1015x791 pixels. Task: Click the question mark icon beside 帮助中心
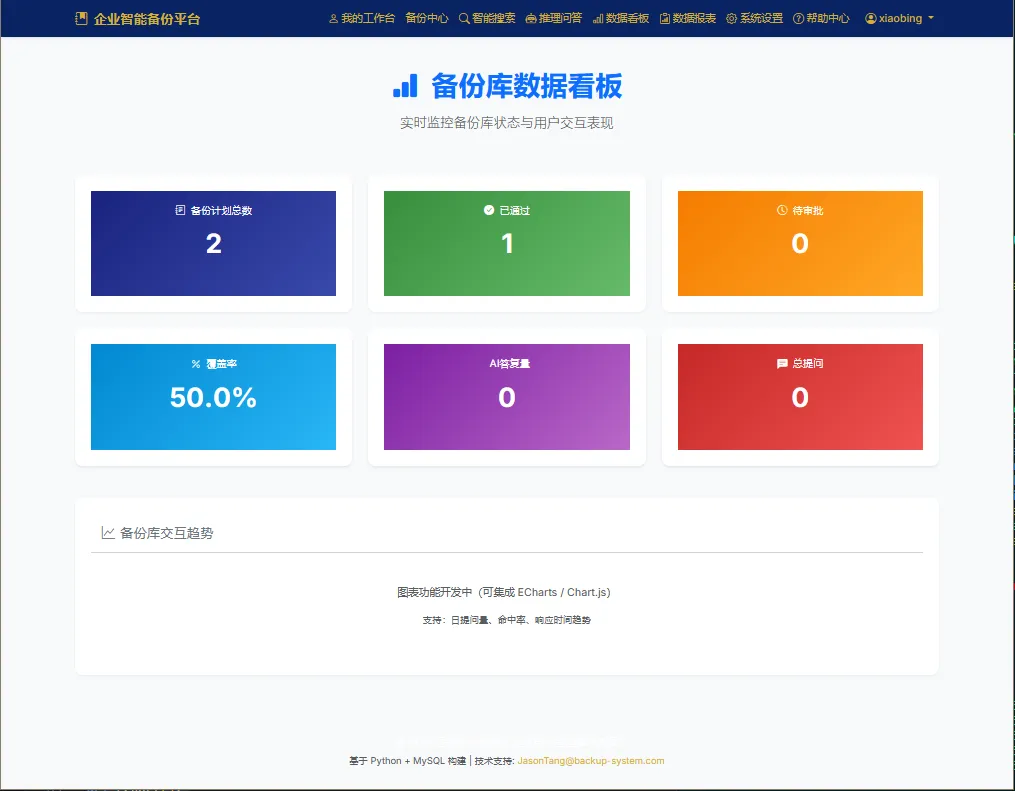click(798, 19)
